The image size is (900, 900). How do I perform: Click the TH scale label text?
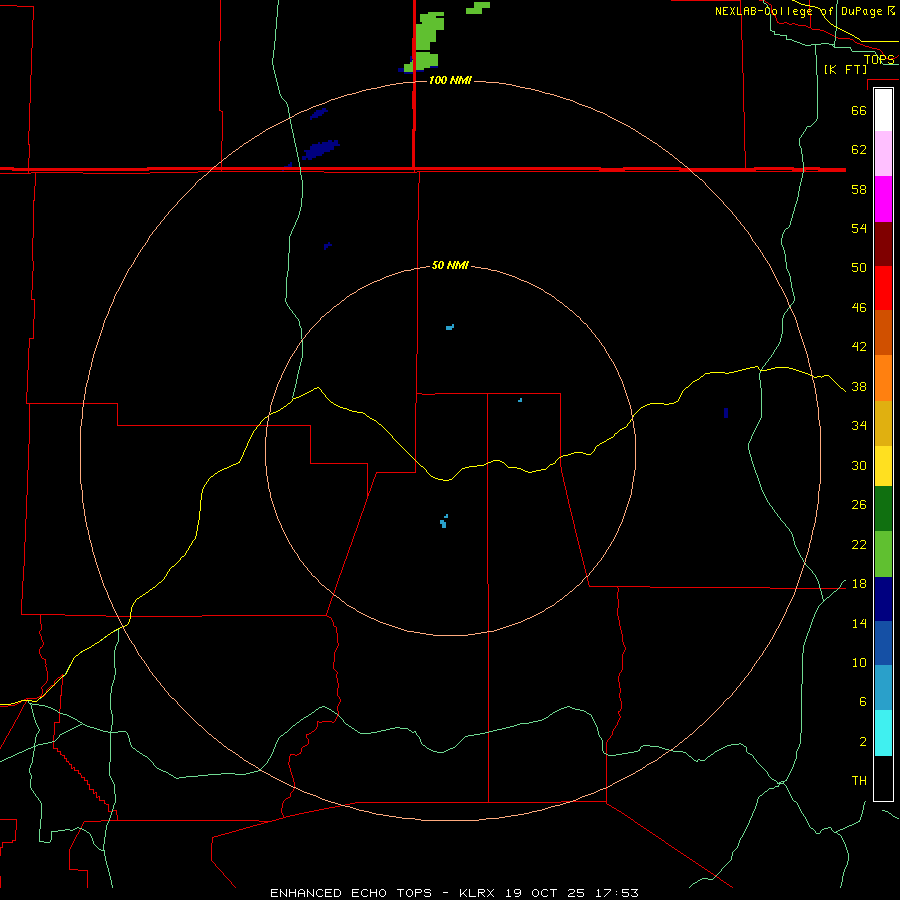[x=859, y=780]
